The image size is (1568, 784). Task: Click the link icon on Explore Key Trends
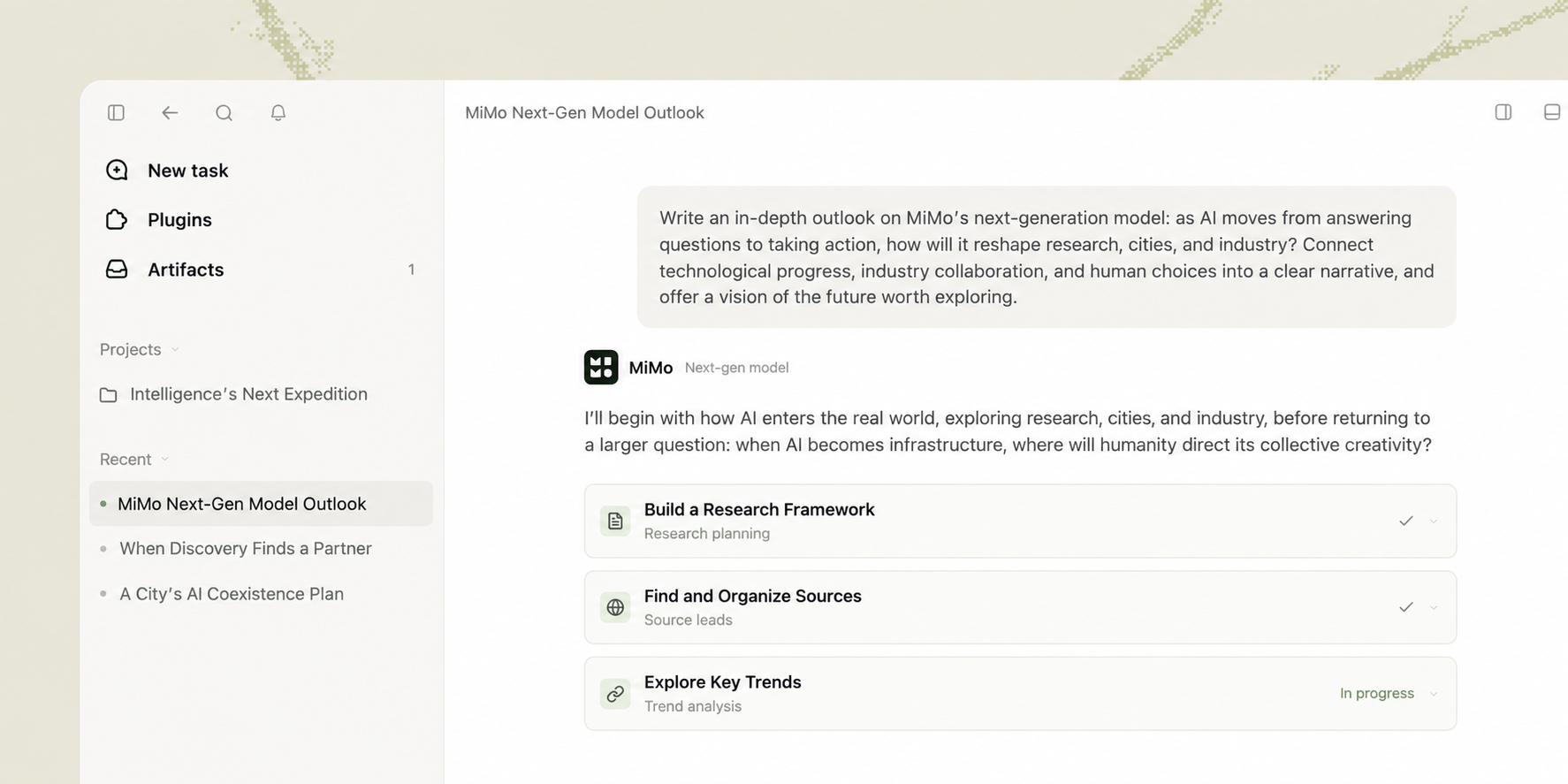click(615, 694)
